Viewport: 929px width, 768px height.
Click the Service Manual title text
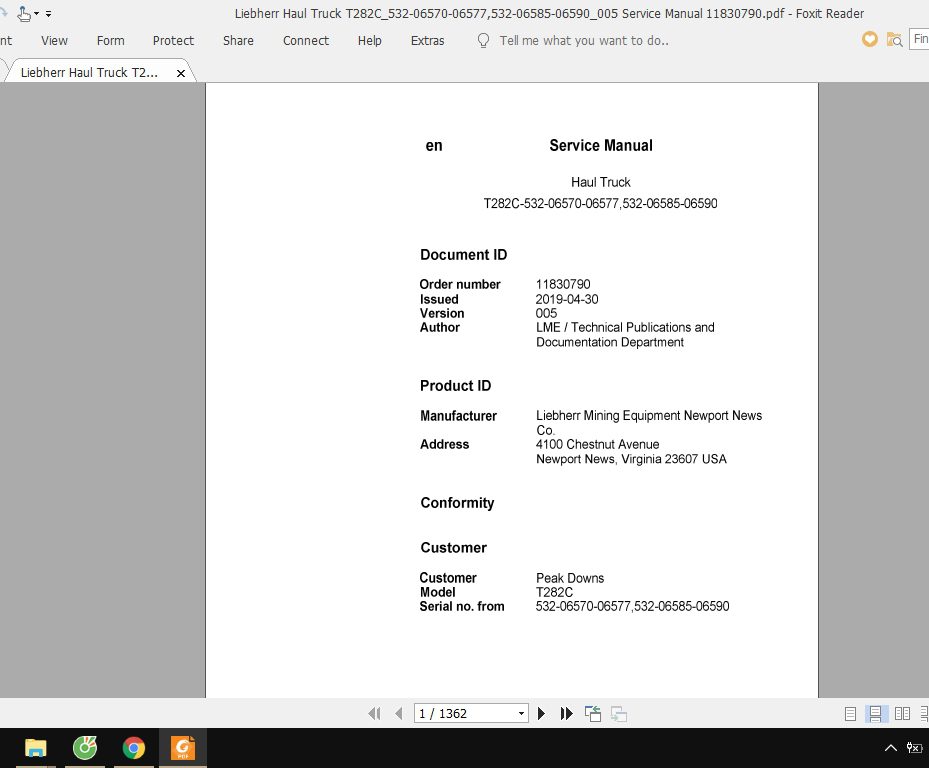(601, 145)
